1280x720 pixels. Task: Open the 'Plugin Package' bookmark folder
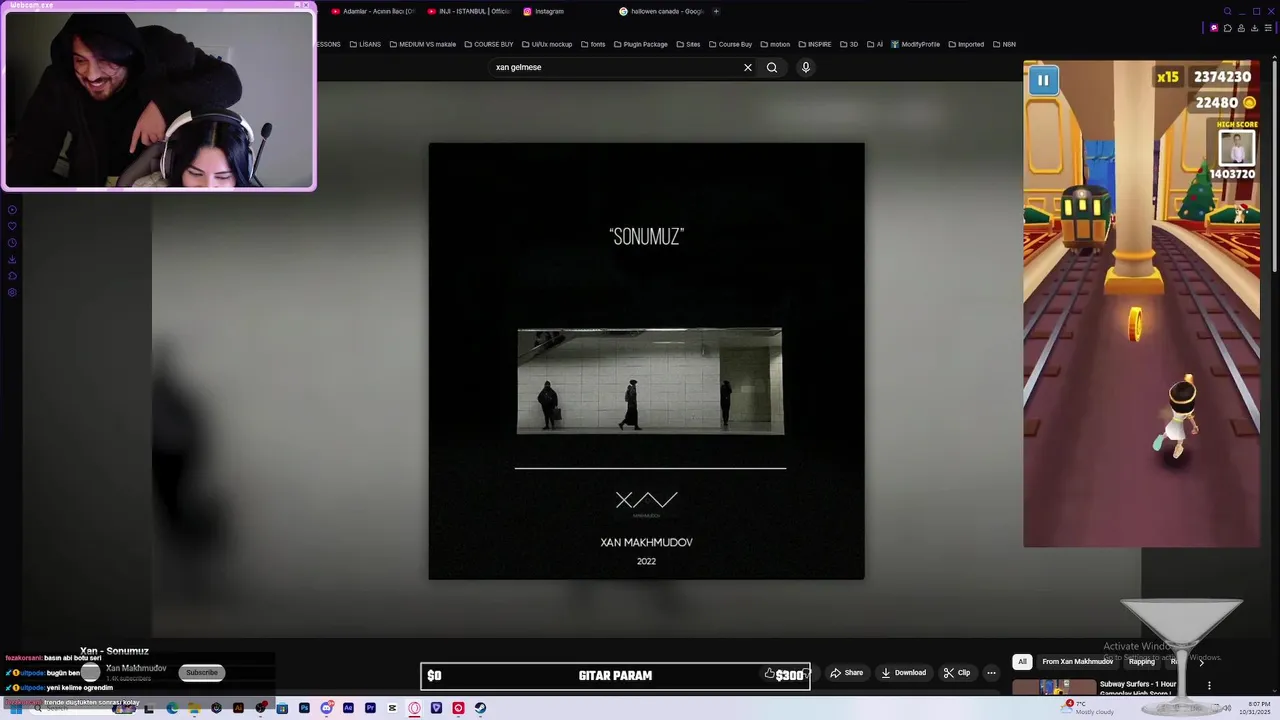(639, 44)
